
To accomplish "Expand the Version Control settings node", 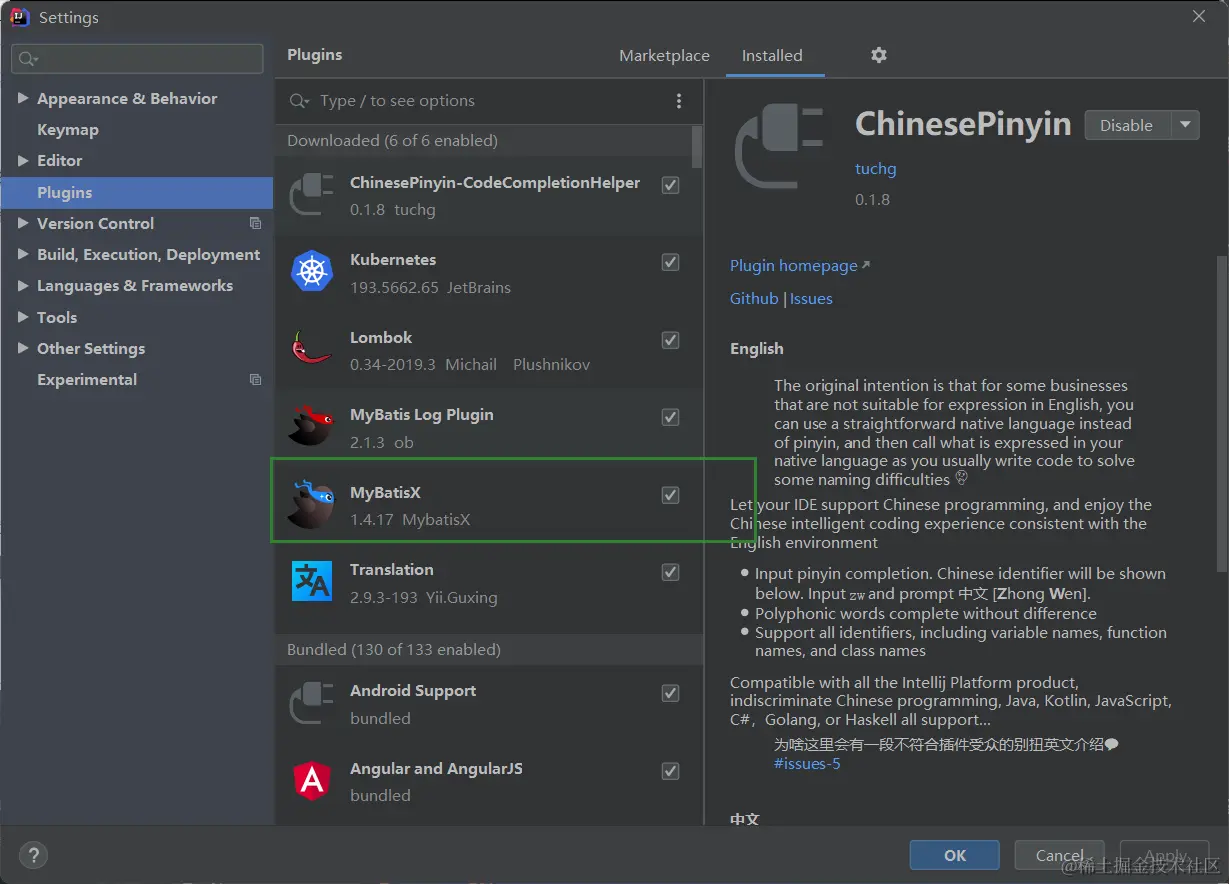I will (x=23, y=223).
